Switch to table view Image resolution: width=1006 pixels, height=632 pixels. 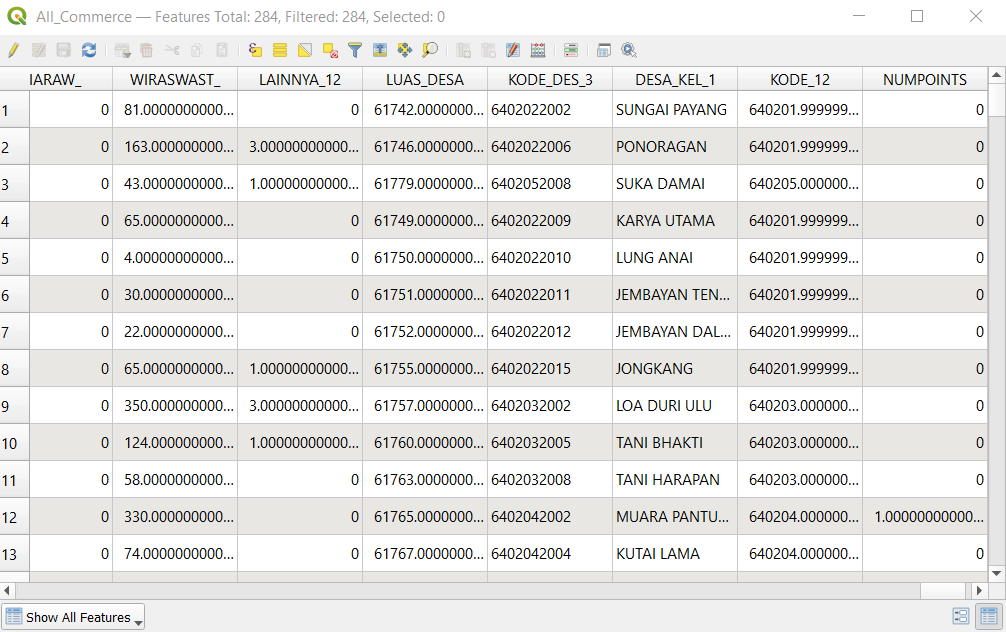pos(989,617)
